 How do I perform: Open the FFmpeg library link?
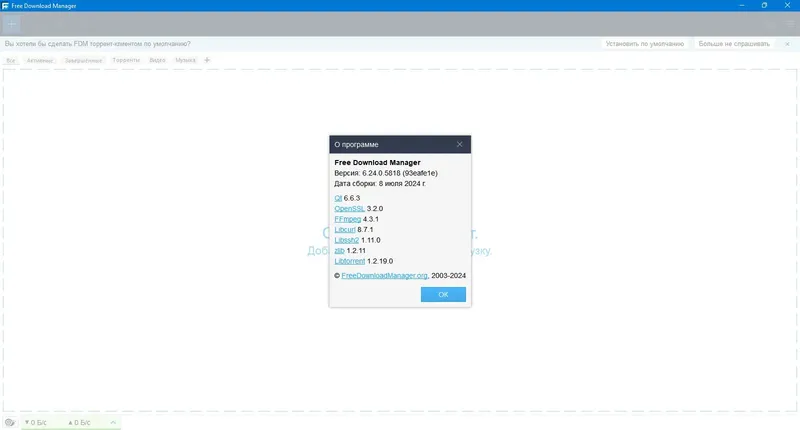click(347, 219)
